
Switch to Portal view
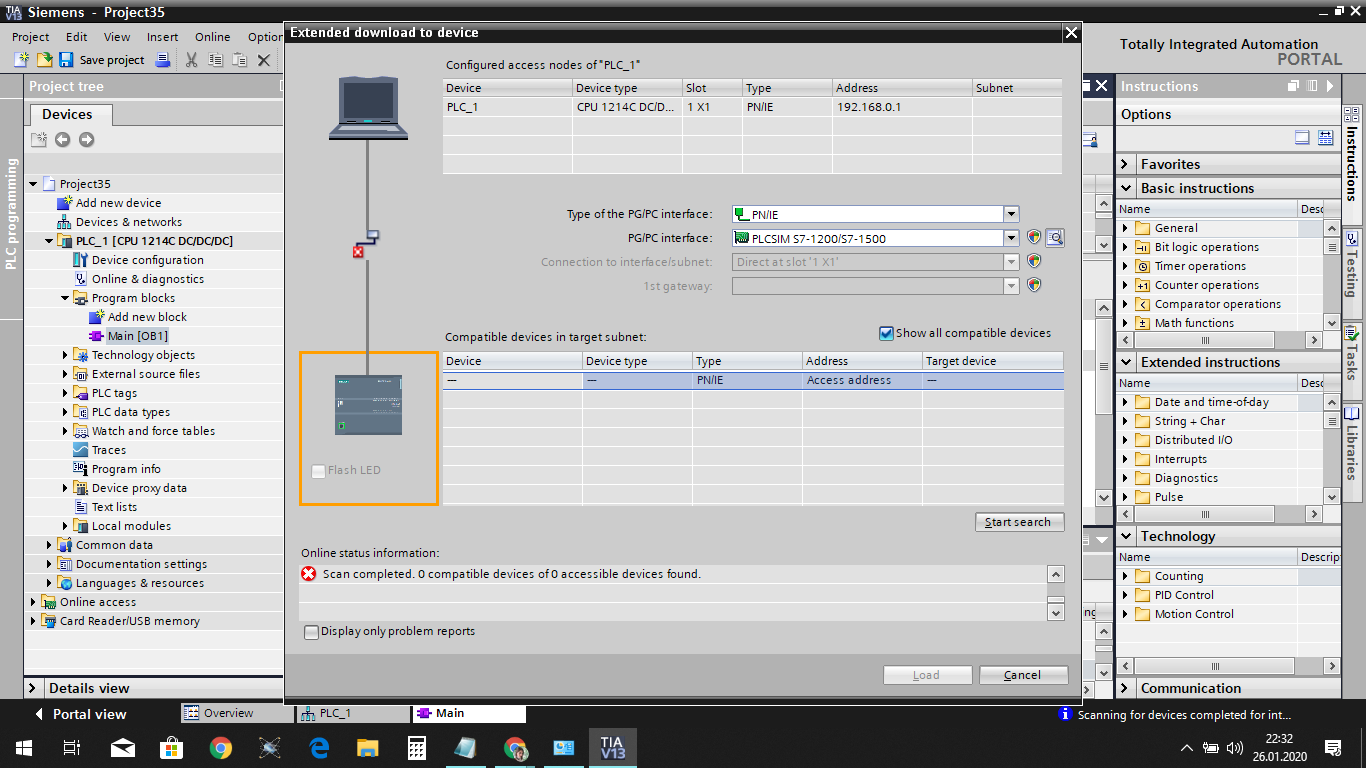tap(80, 714)
